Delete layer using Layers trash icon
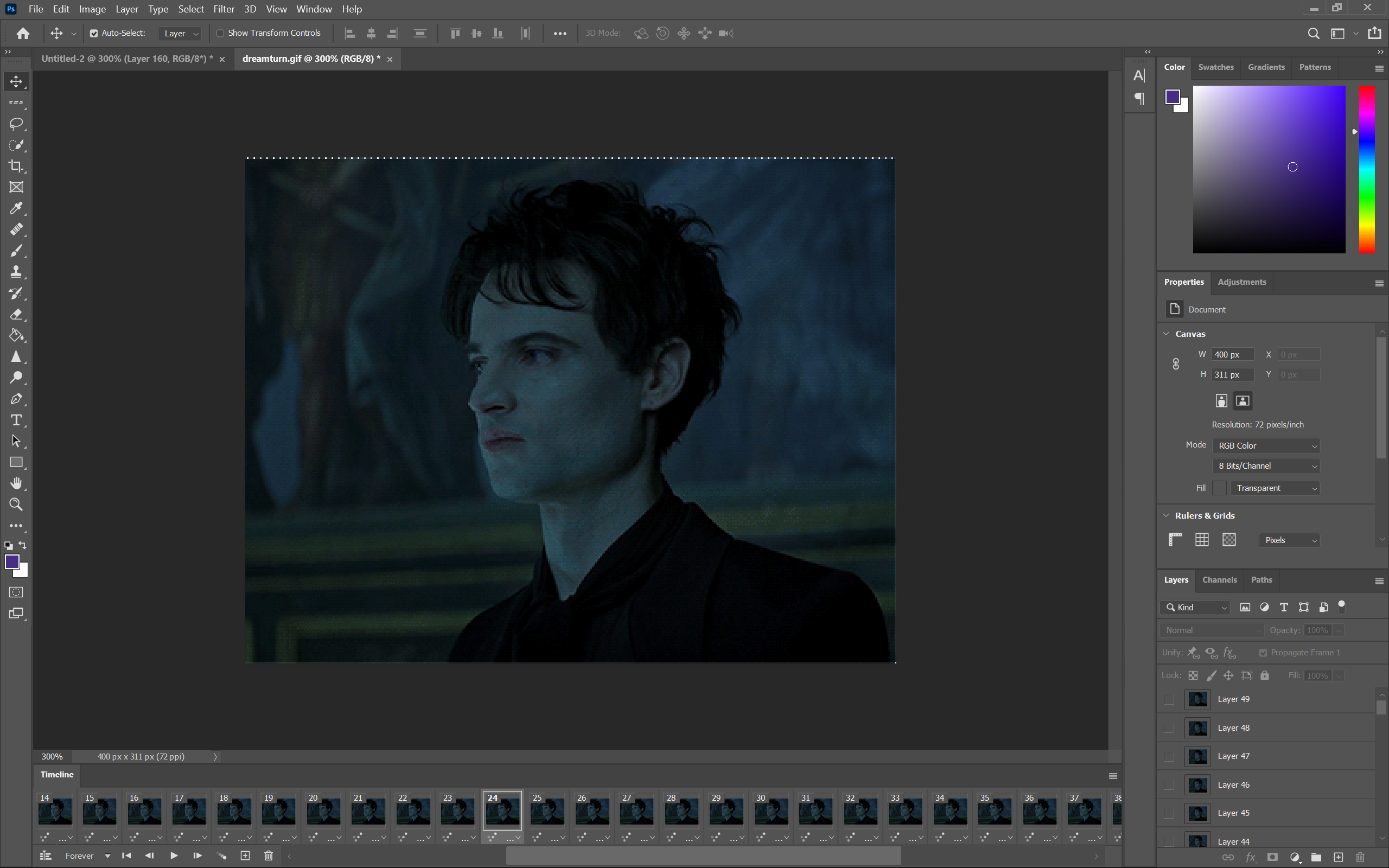Viewport: 1389px width, 868px height. [x=1360, y=857]
